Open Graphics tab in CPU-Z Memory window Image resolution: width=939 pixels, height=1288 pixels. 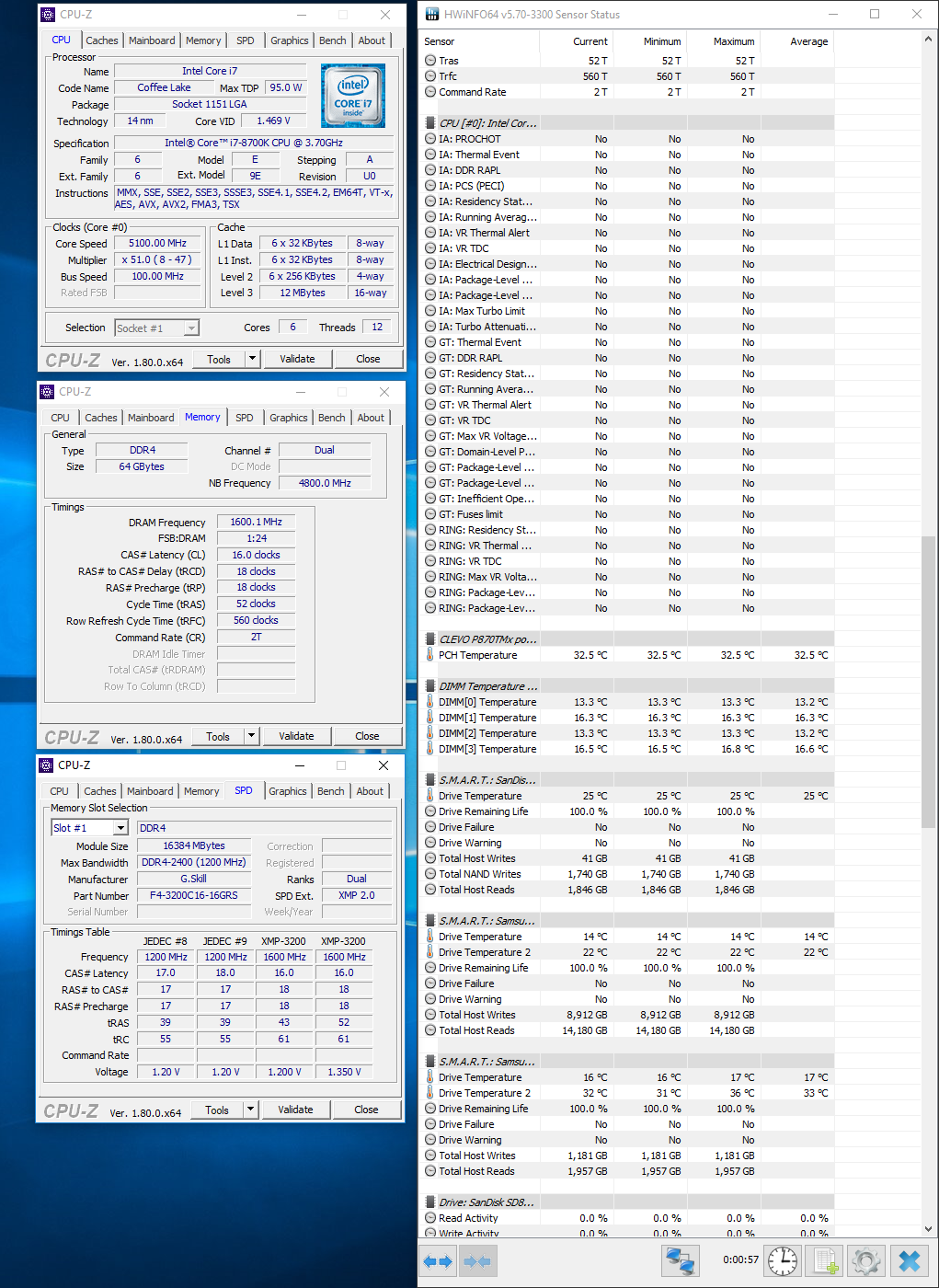click(289, 418)
